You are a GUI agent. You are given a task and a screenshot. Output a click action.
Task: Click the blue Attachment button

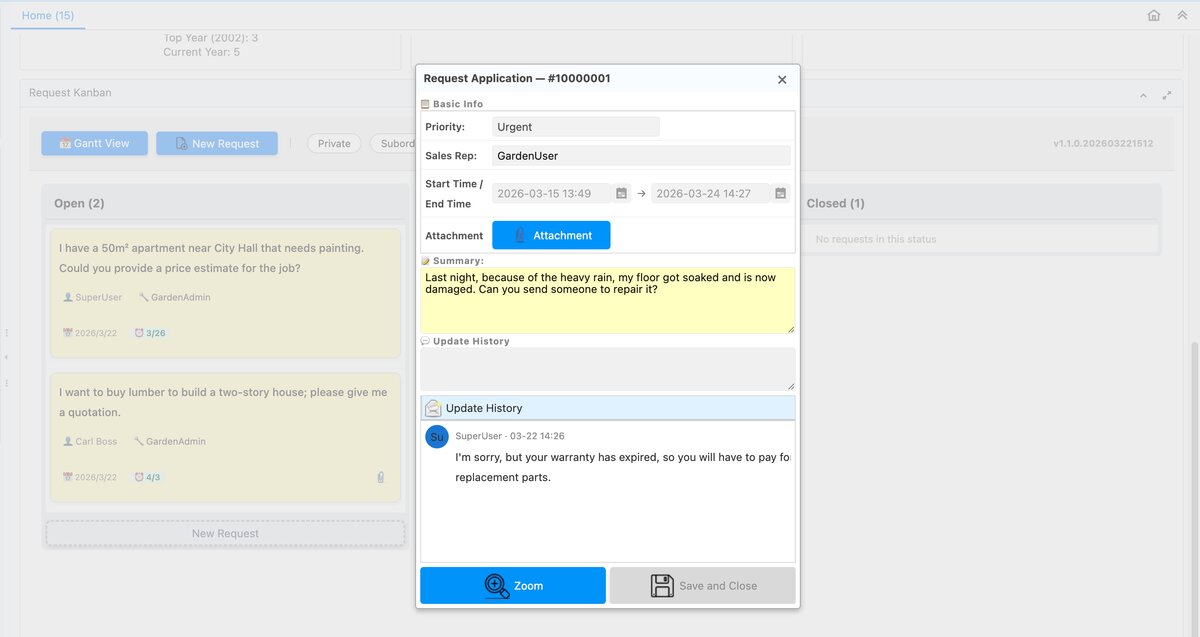(551, 235)
